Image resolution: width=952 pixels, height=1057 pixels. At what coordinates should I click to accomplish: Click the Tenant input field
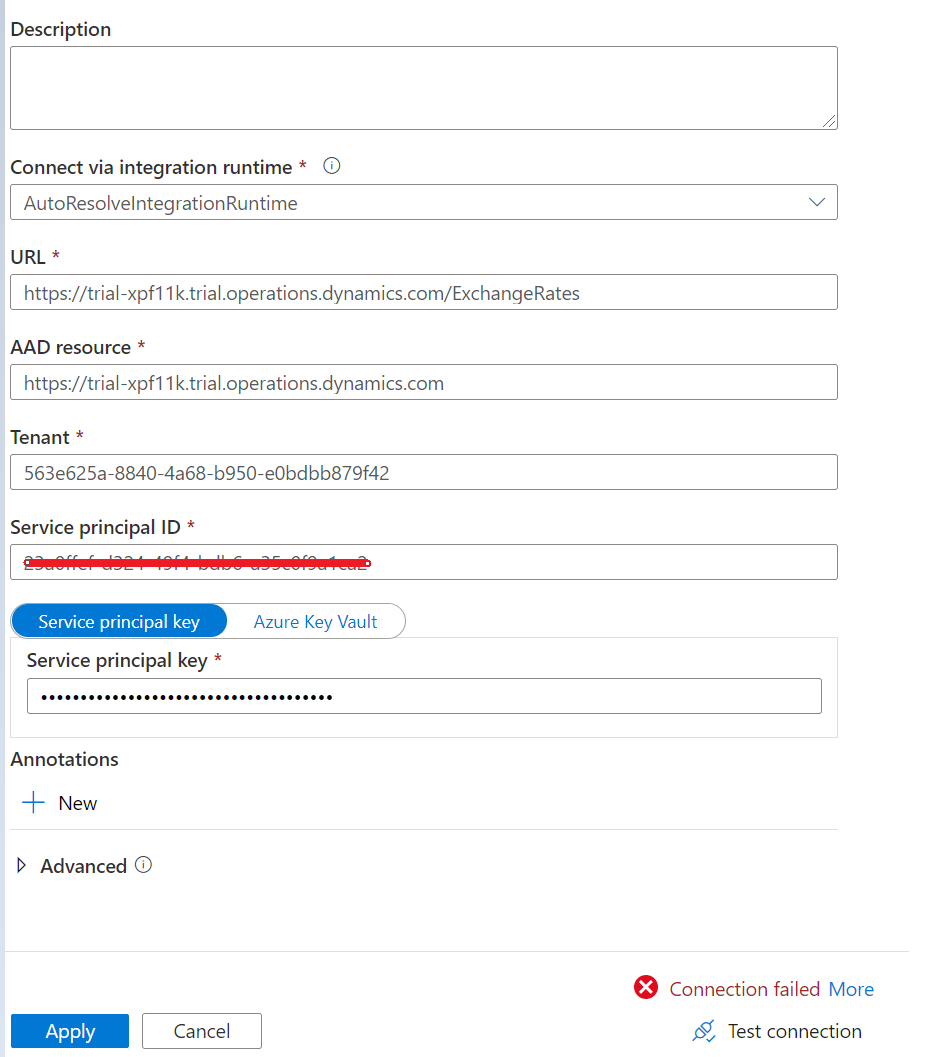coord(423,472)
